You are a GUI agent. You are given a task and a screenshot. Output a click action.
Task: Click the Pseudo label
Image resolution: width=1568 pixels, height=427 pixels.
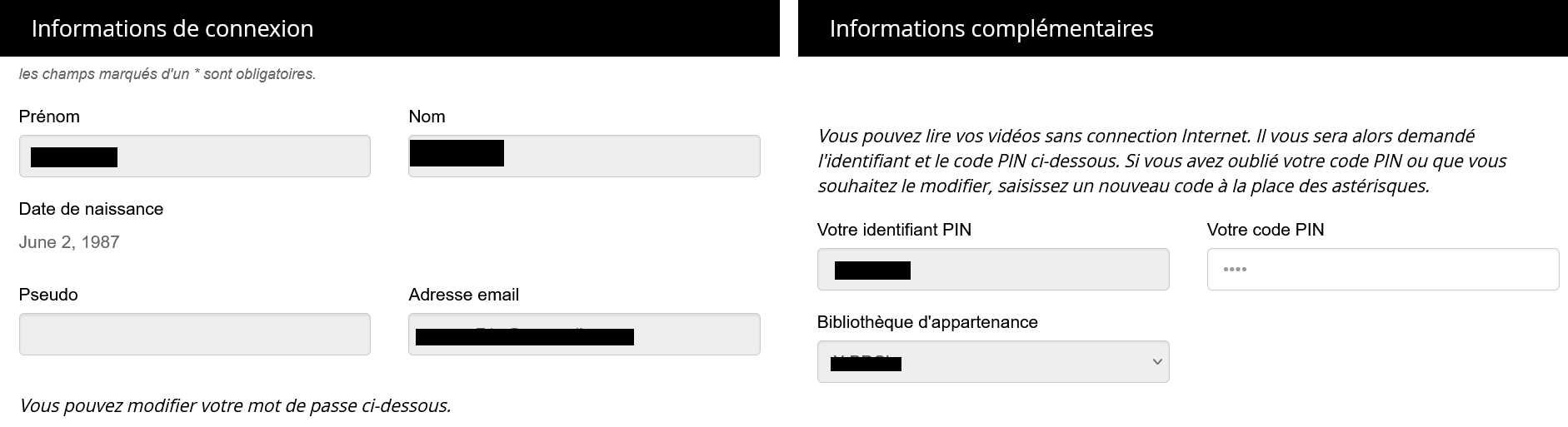tap(48, 295)
